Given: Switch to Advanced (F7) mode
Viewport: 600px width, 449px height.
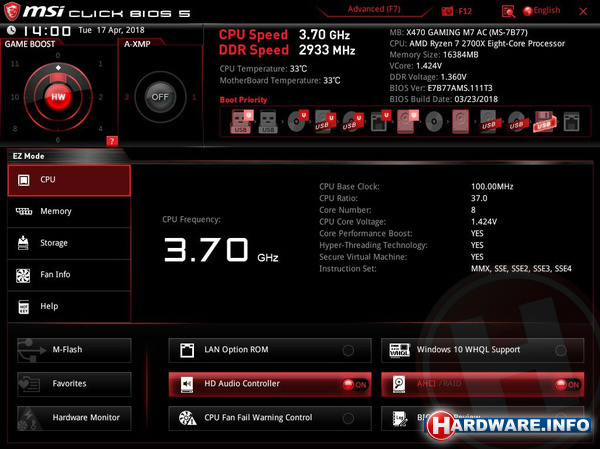Looking at the screenshot, I should pyautogui.click(x=374, y=9).
